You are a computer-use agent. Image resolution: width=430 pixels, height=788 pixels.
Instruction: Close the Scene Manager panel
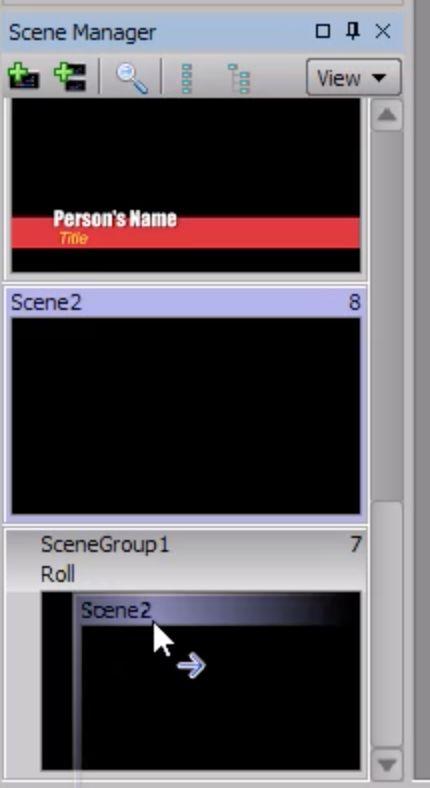pos(383,32)
